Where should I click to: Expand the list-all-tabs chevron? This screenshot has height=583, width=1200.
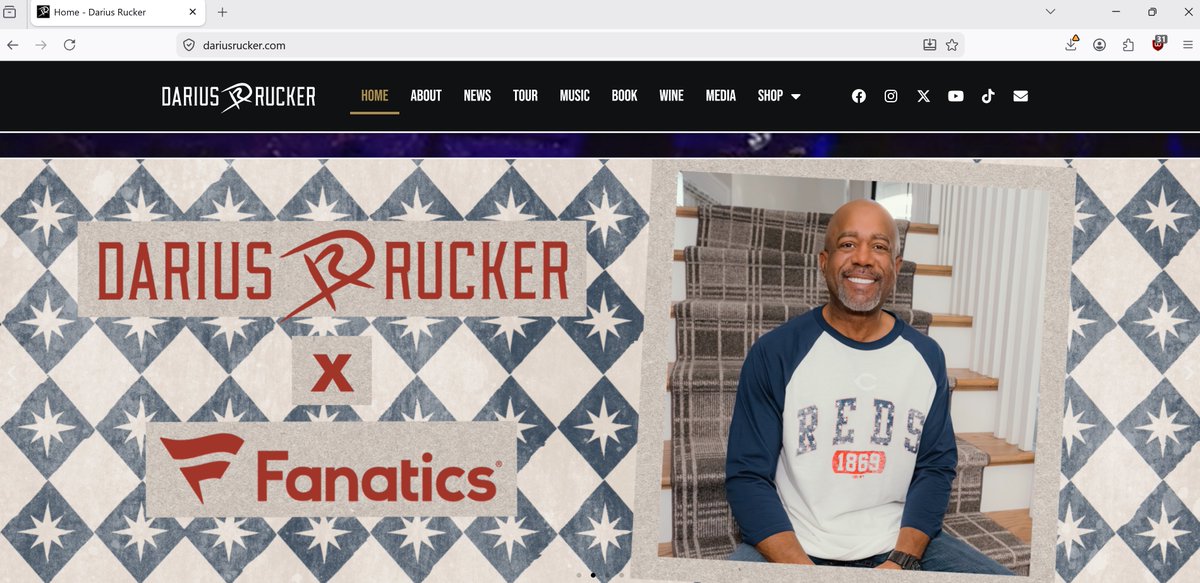pyautogui.click(x=1050, y=11)
